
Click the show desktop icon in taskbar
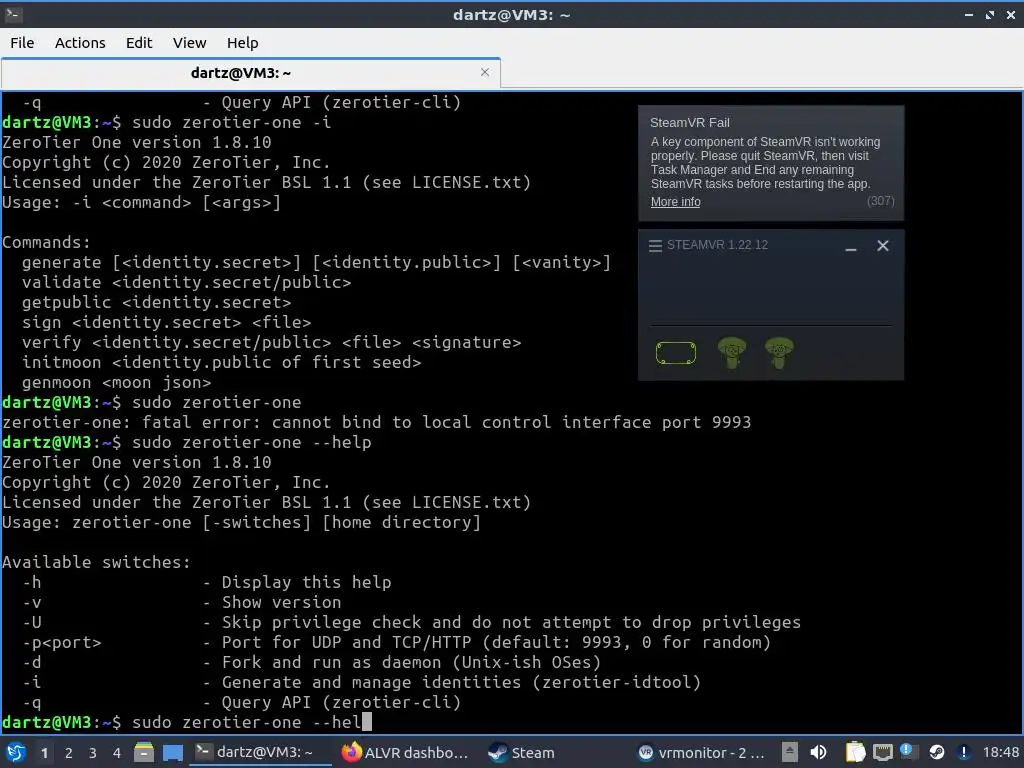pyautogui.click(x=172, y=752)
